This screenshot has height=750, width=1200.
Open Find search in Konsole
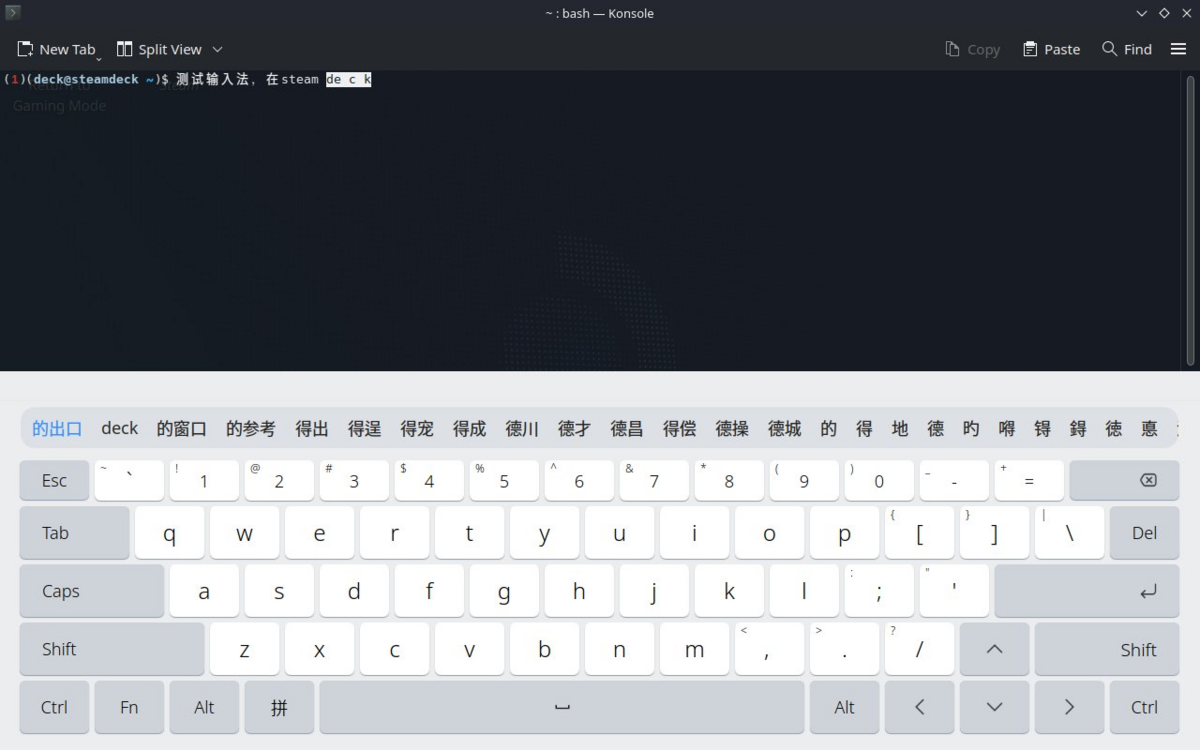pyautogui.click(x=1127, y=49)
